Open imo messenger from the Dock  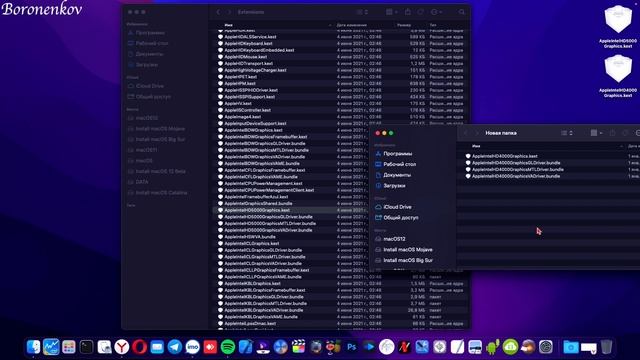click(x=193, y=347)
